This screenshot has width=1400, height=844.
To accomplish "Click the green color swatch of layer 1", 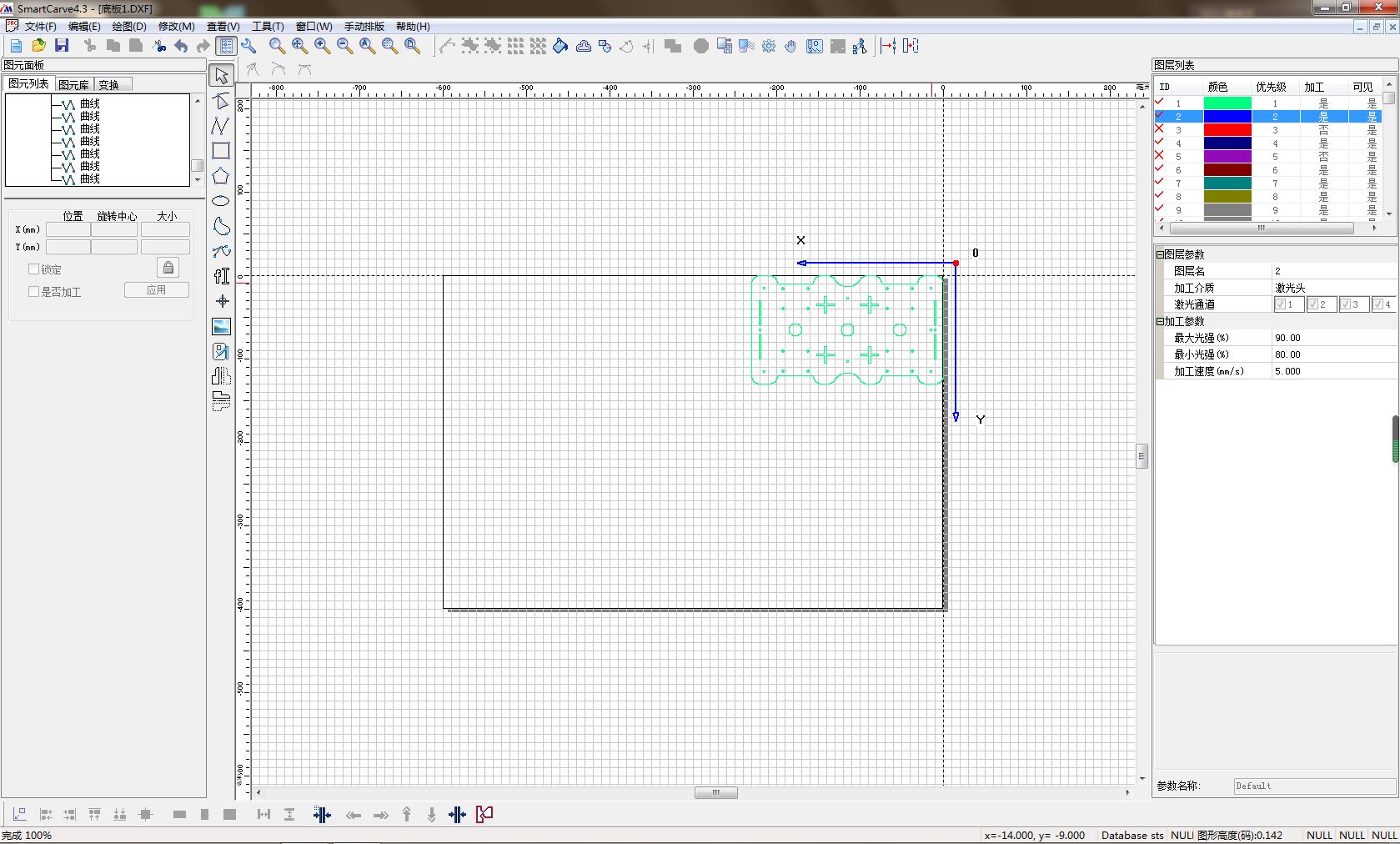I will (1227, 103).
